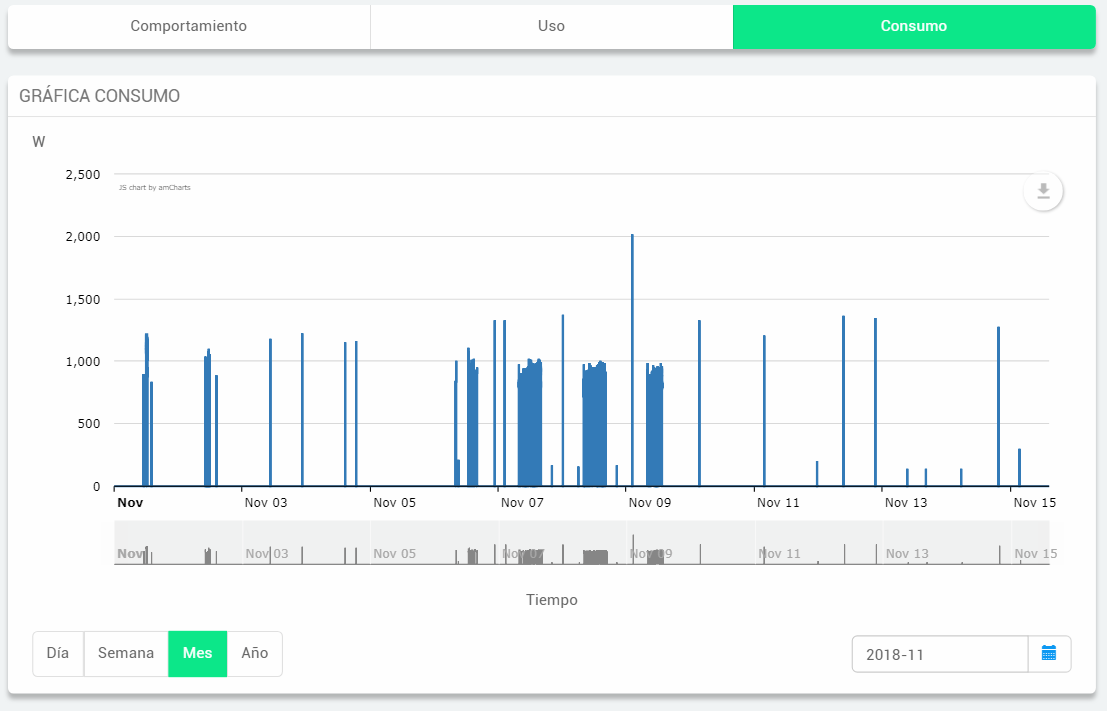Viewport: 1107px width, 711px height.
Task: Click the 2018-11 date input field
Action: pos(939,654)
